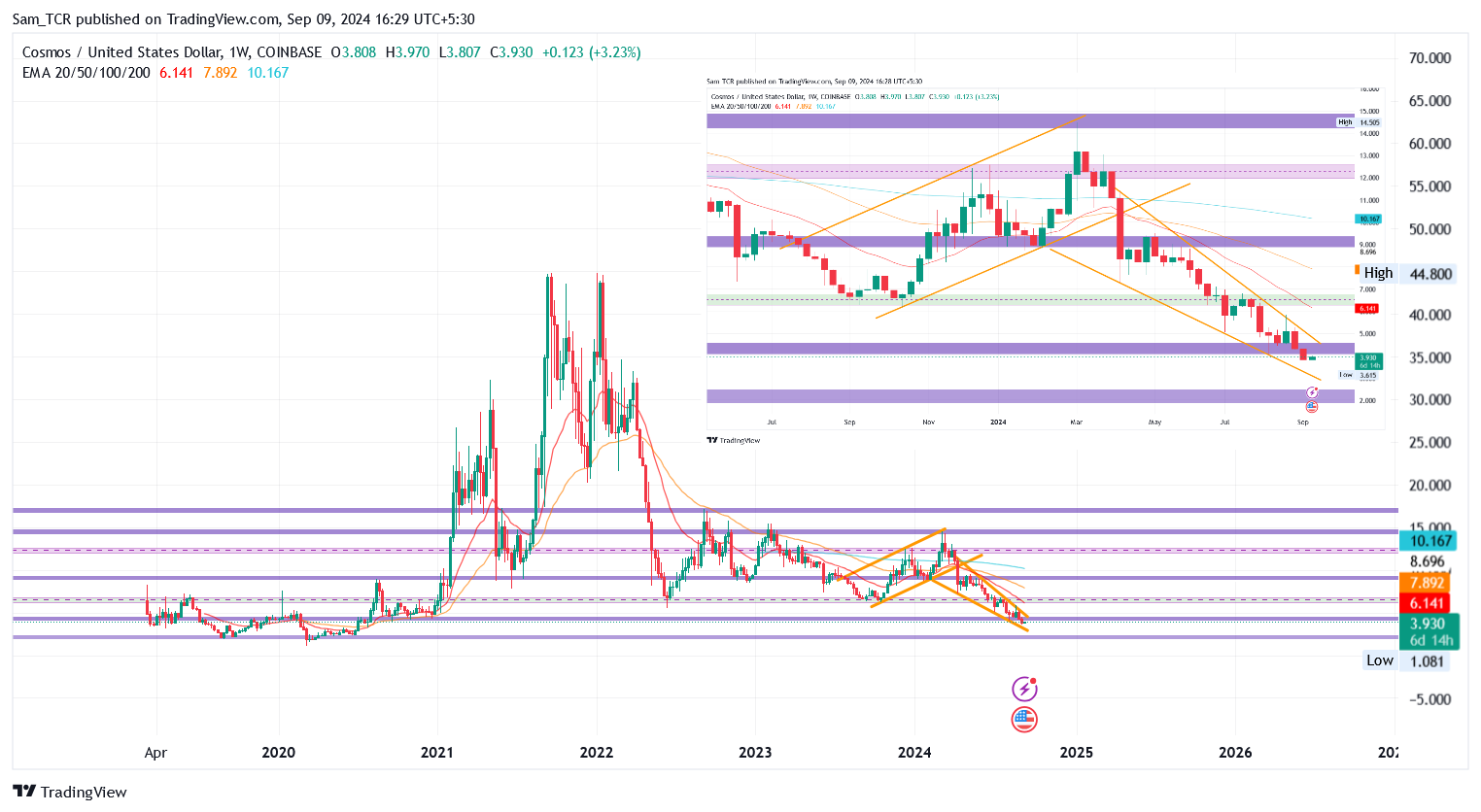Click the -5.000 price axis tick

(1429, 699)
